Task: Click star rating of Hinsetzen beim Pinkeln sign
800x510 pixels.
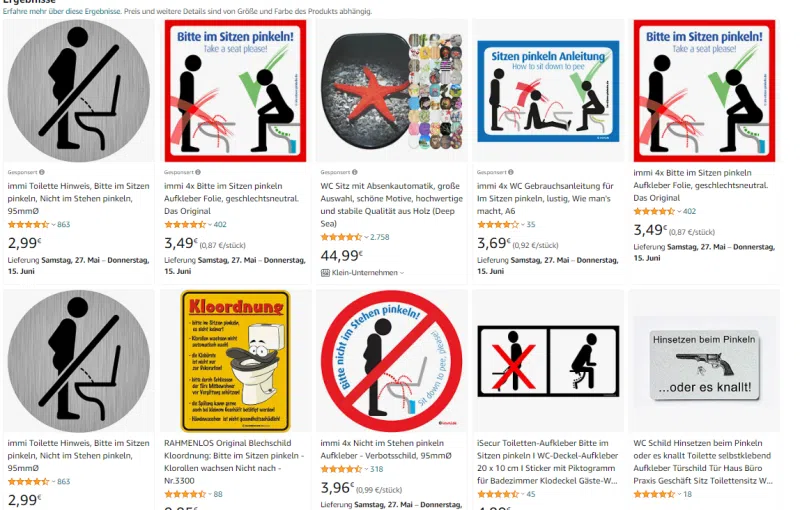Action: [x=654, y=494]
